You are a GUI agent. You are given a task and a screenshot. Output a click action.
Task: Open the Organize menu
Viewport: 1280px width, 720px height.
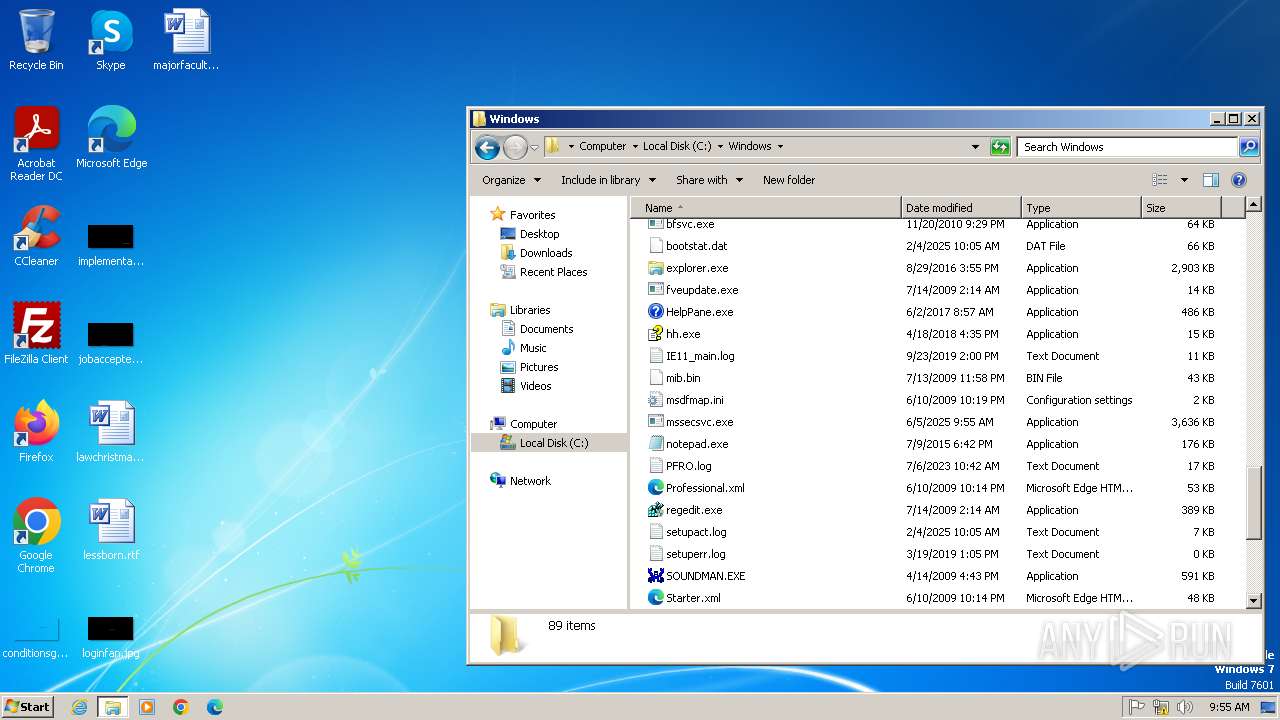pos(511,180)
